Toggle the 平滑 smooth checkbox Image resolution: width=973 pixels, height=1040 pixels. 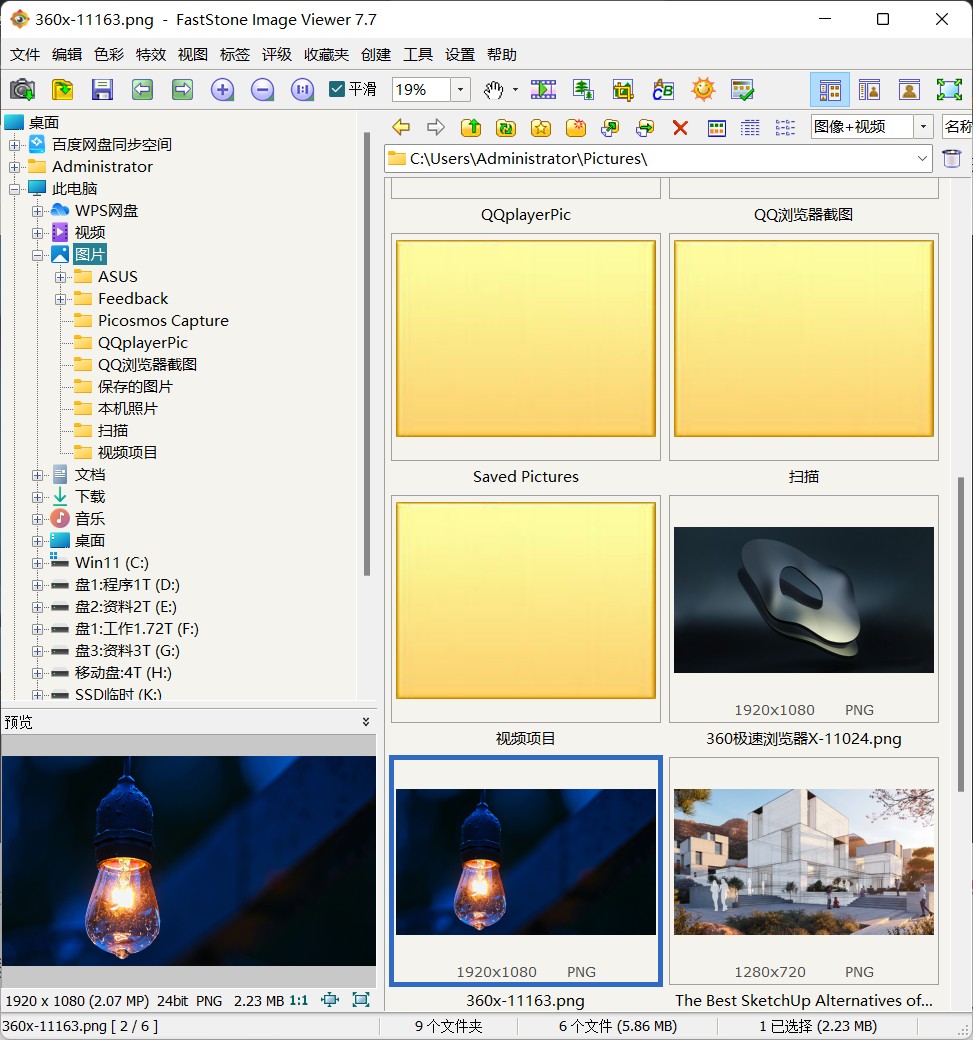tap(337, 89)
